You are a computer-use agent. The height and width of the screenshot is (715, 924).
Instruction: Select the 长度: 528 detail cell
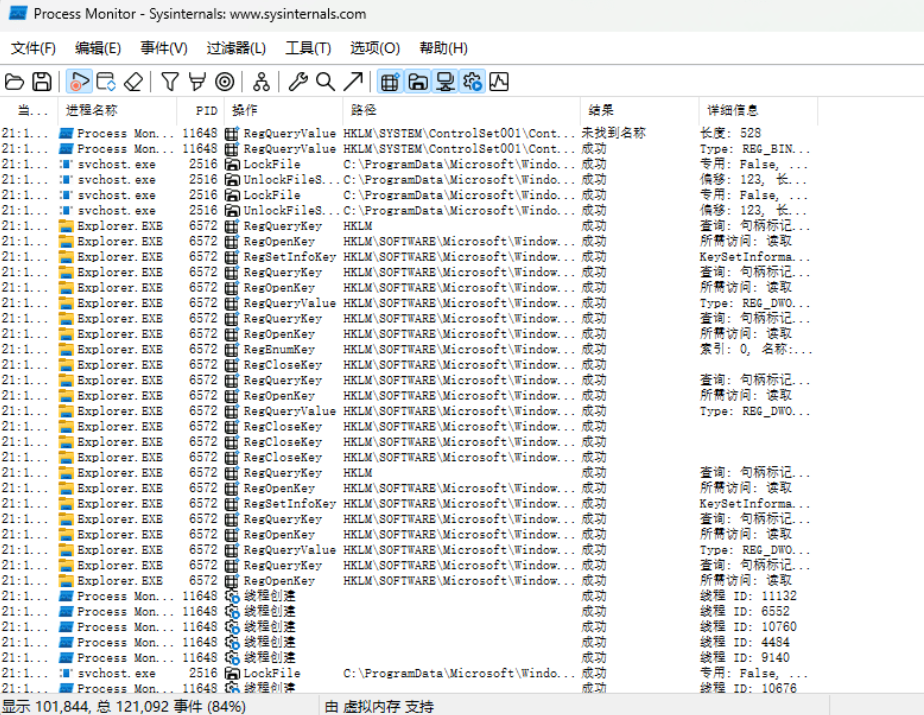pos(730,133)
